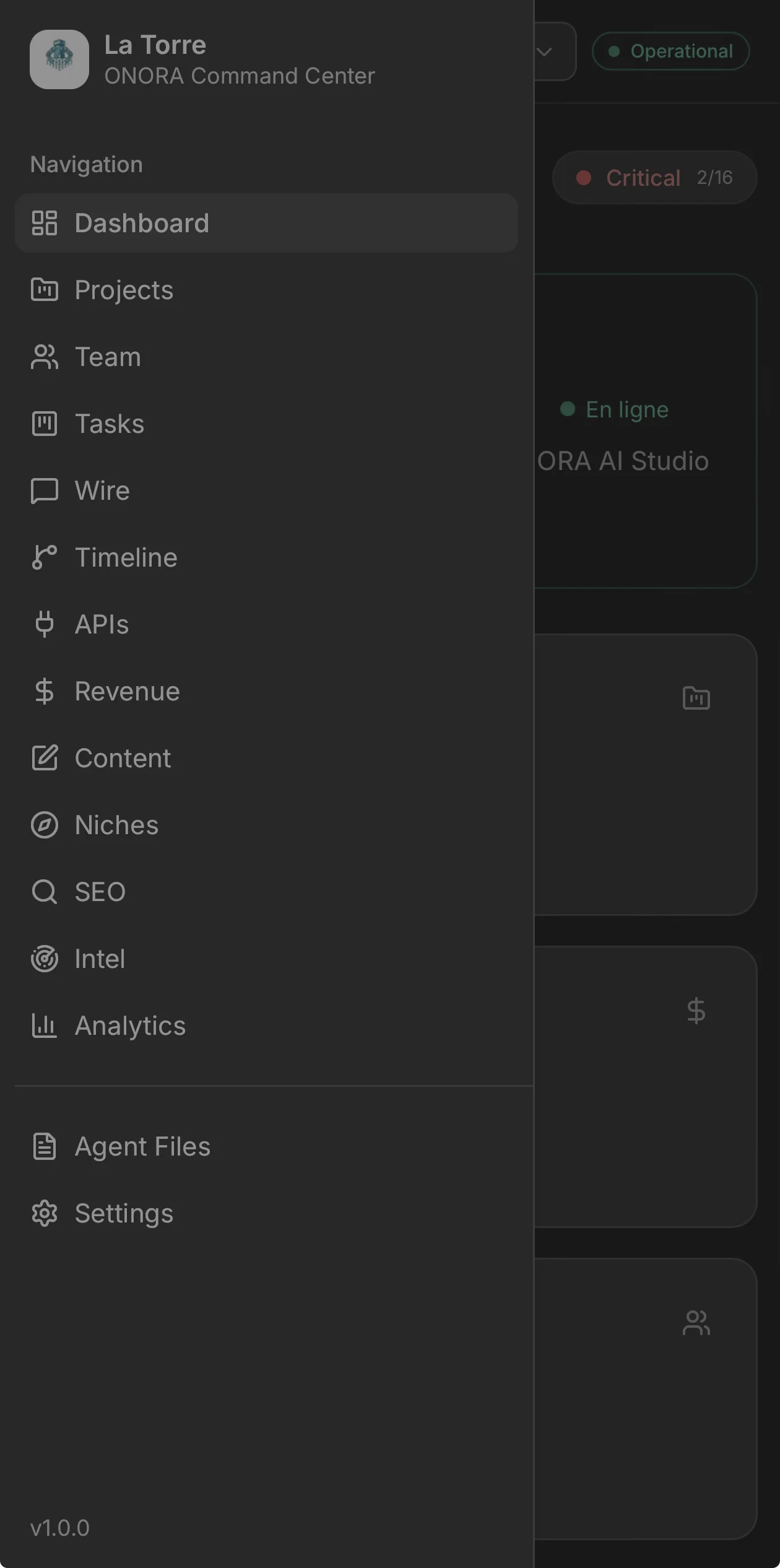This screenshot has height=1568, width=780.
Task: Open the Agent Files link
Action: pyautogui.click(x=142, y=1147)
